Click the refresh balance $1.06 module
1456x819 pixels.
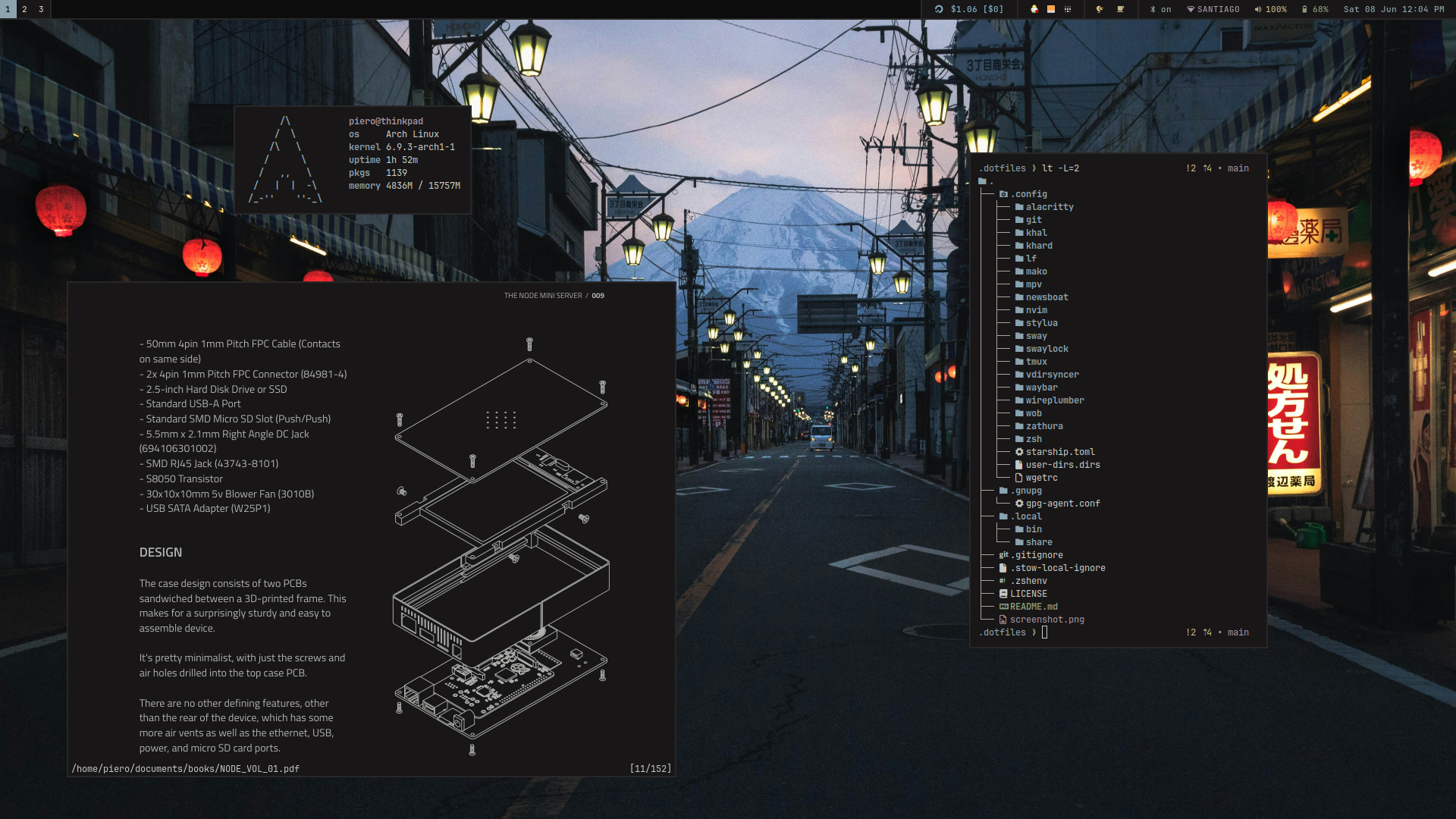click(x=968, y=9)
